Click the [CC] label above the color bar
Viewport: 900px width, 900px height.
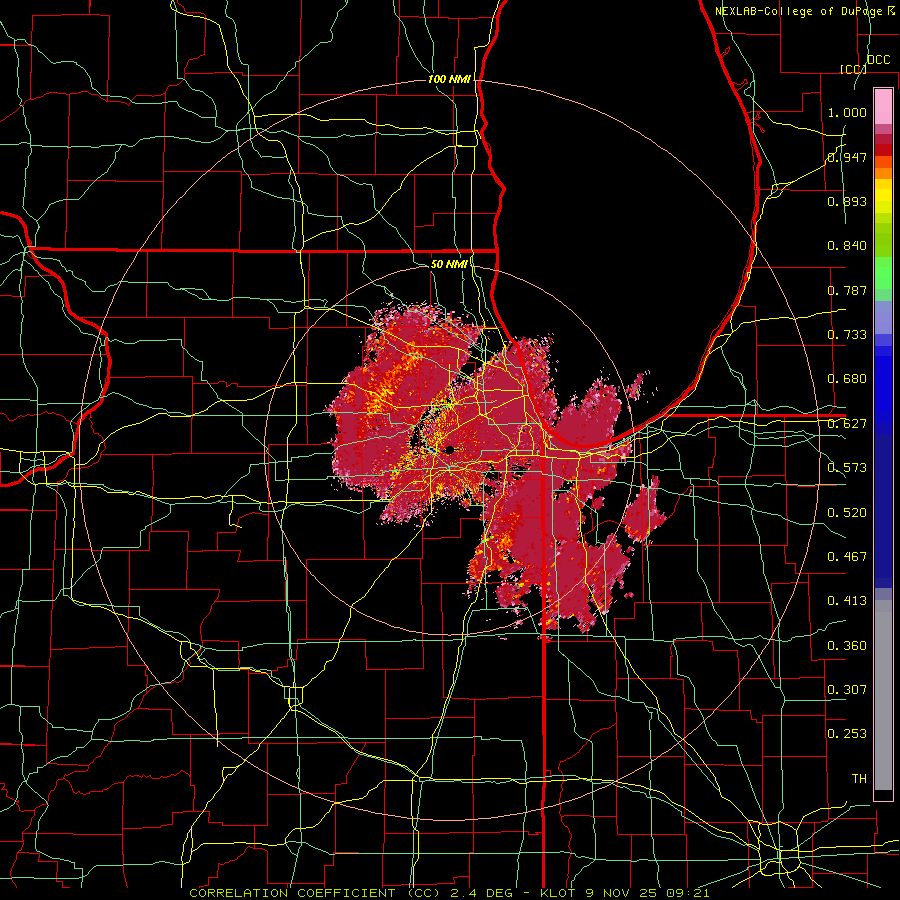point(853,69)
